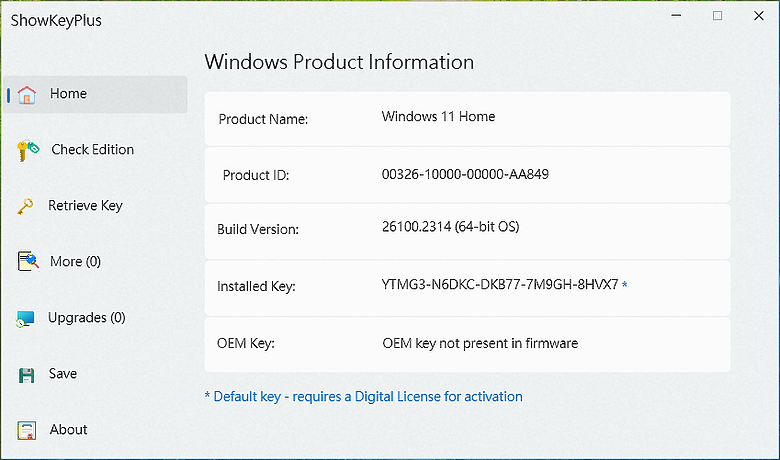Click the Retrieve Key golden key icon

(x=25, y=206)
